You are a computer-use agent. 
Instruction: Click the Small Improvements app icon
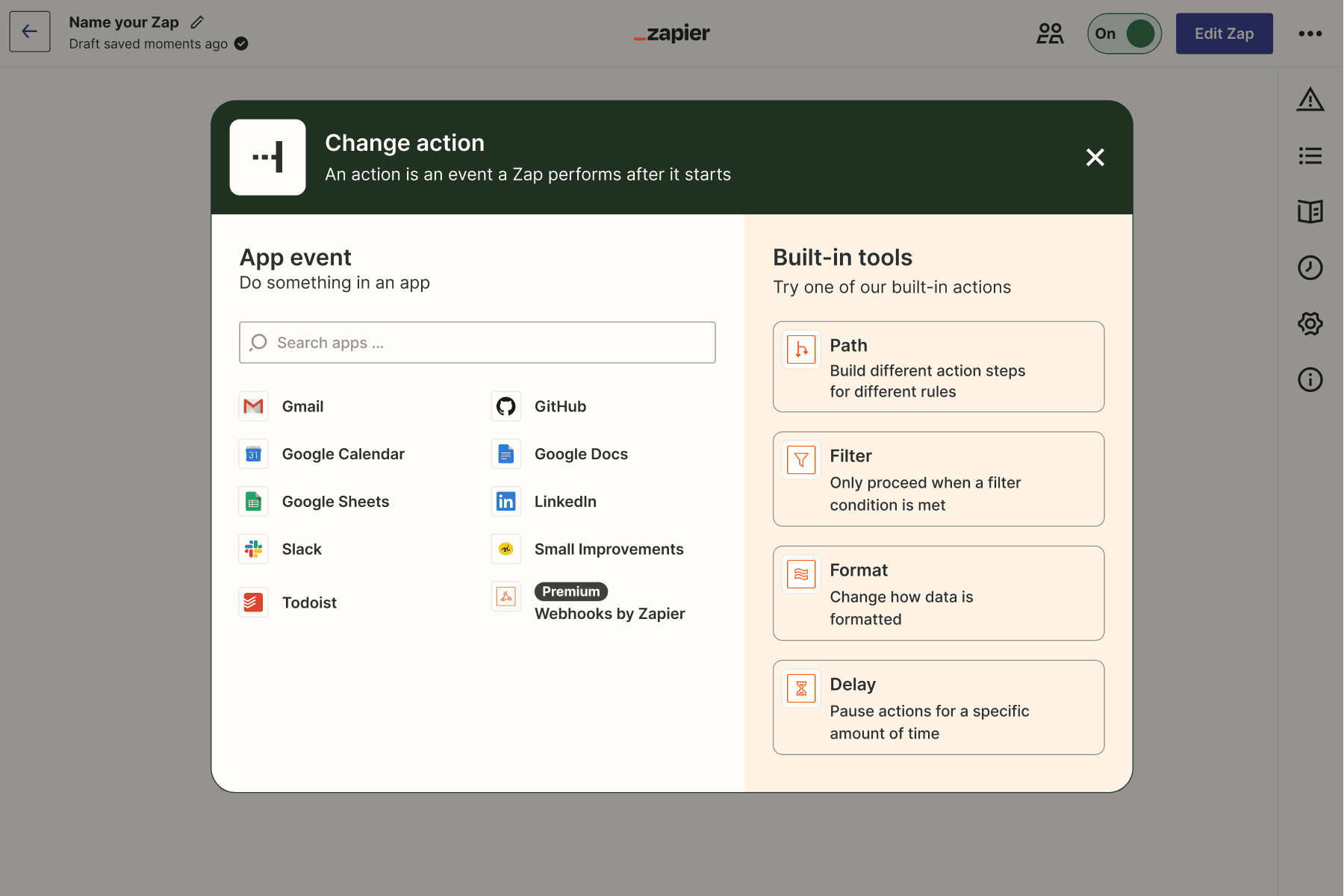point(506,550)
